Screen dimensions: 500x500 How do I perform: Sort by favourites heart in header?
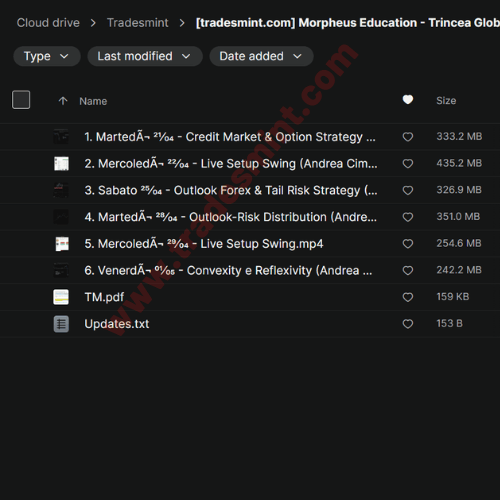click(x=408, y=100)
